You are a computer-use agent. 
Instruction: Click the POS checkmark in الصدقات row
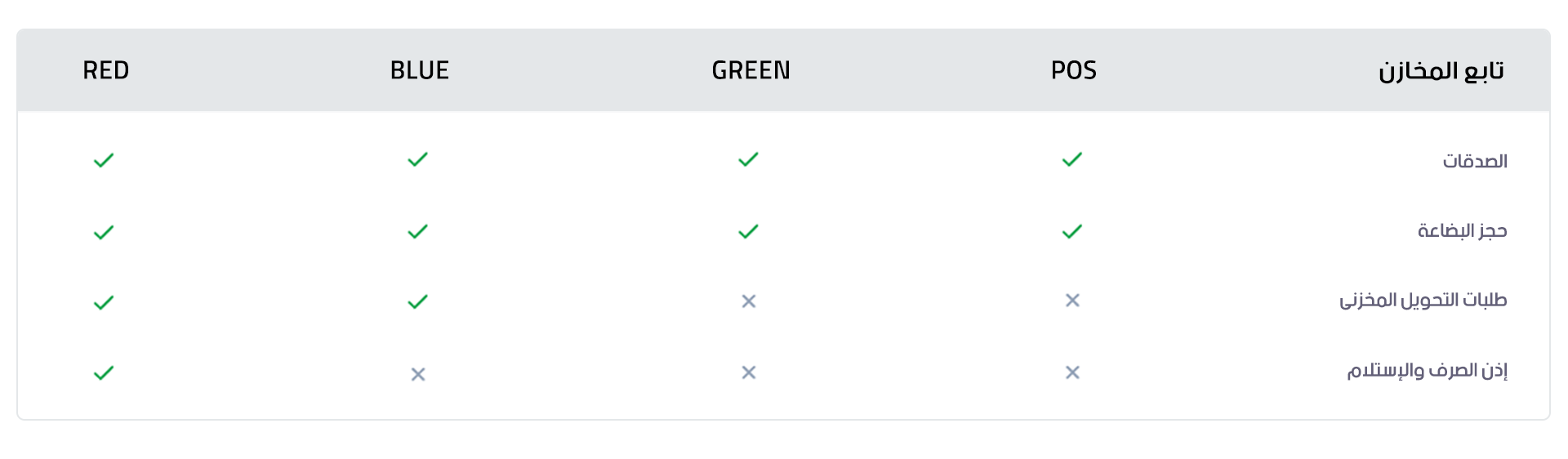coord(1072,160)
